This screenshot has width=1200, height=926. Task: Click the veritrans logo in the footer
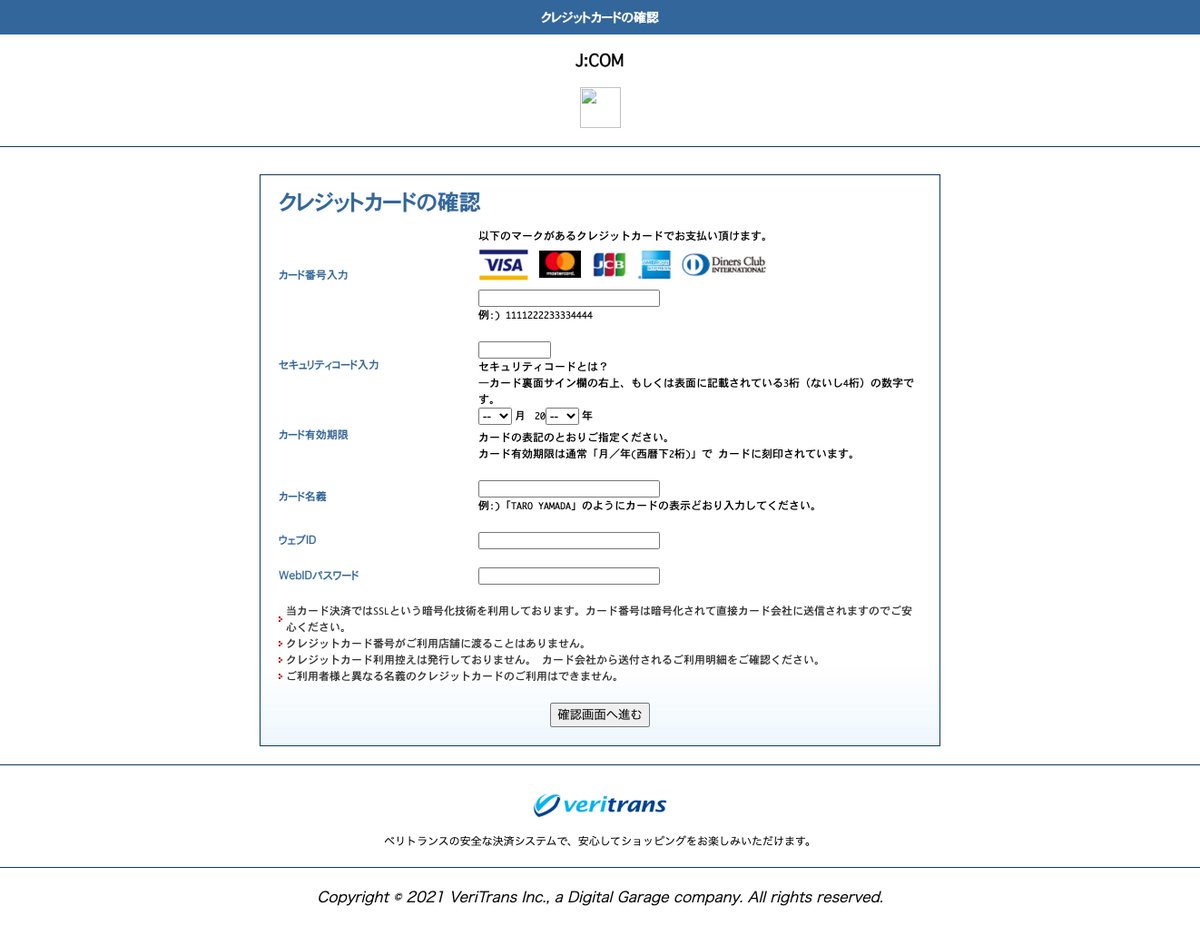click(x=600, y=804)
